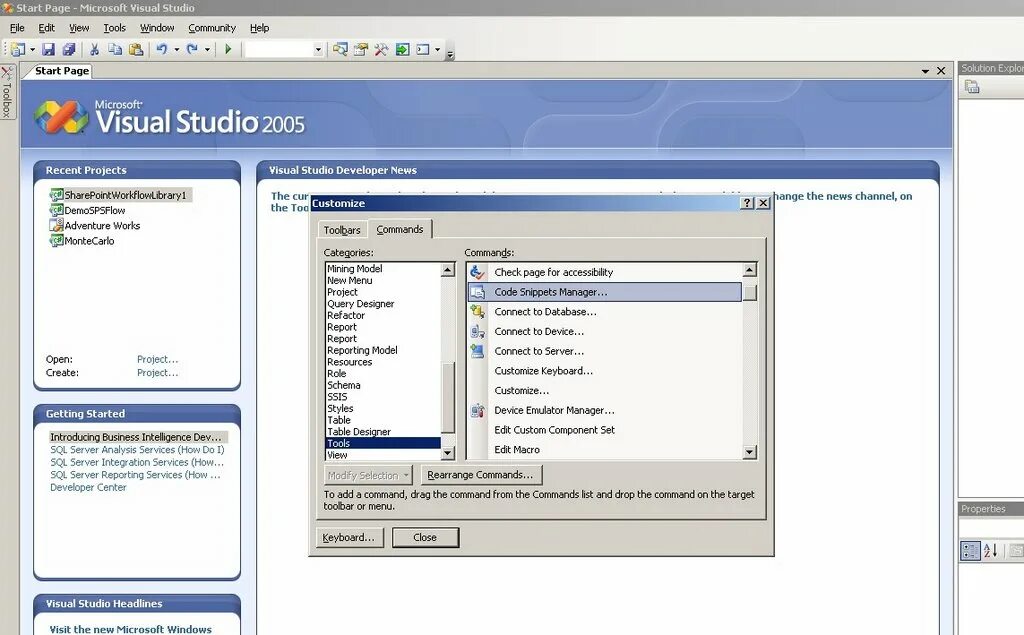Select the Customize Keyboard command
Image resolution: width=1024 pixels, height=635 pixels.
point(605,370)
